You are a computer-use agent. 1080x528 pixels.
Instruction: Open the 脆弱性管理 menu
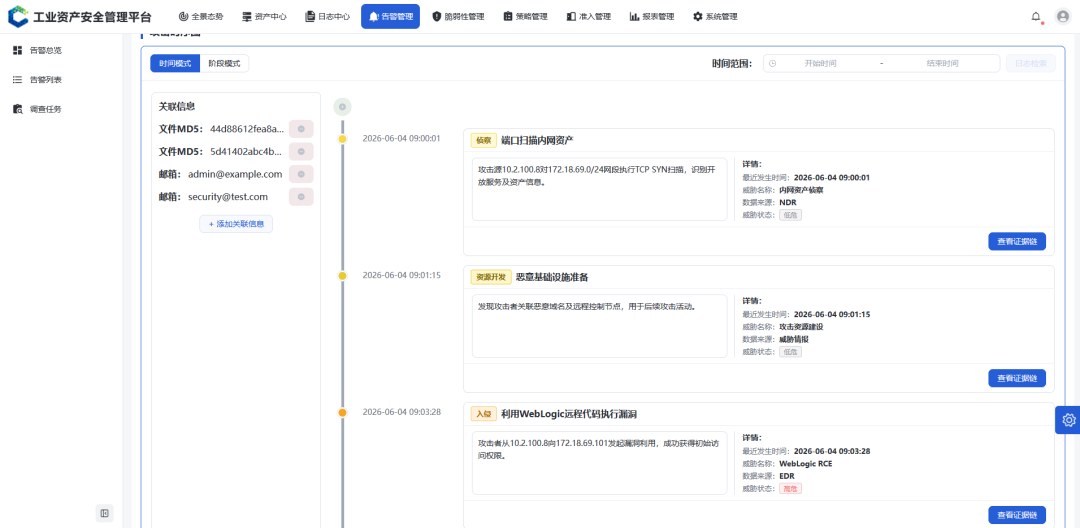458,17
